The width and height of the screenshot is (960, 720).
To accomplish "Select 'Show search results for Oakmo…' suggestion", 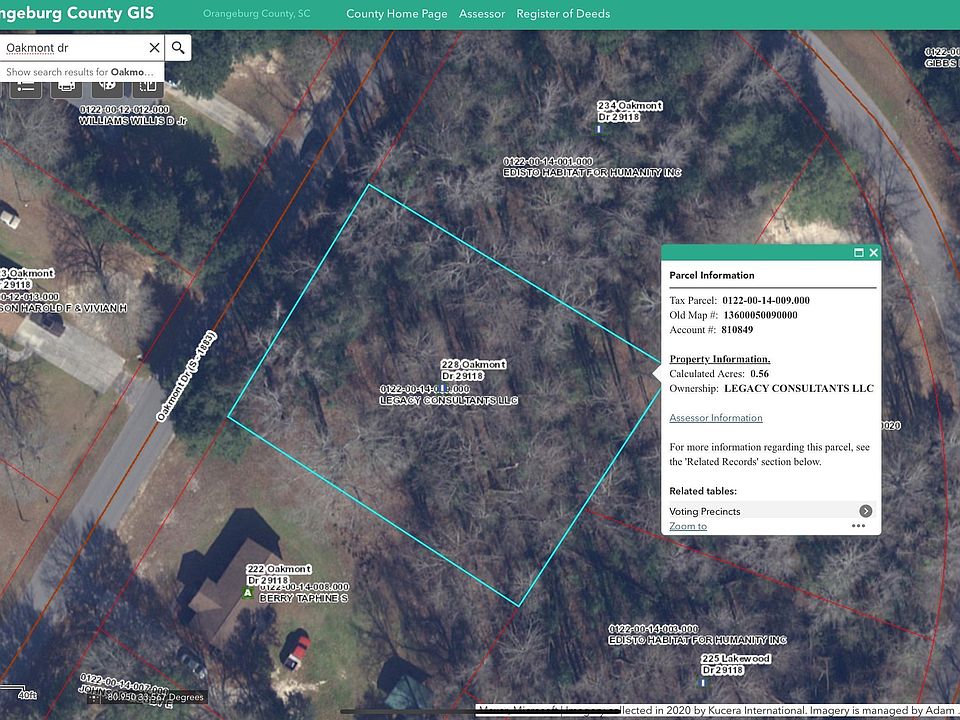I will tap(82, 72).
